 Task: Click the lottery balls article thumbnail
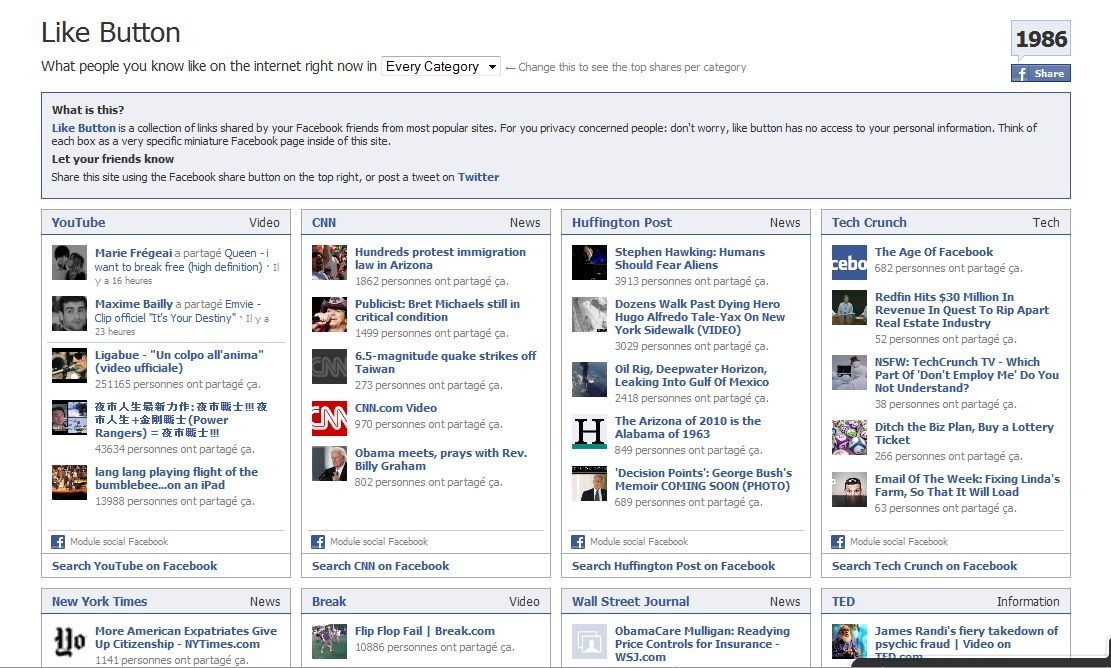[x=850, y=437]
